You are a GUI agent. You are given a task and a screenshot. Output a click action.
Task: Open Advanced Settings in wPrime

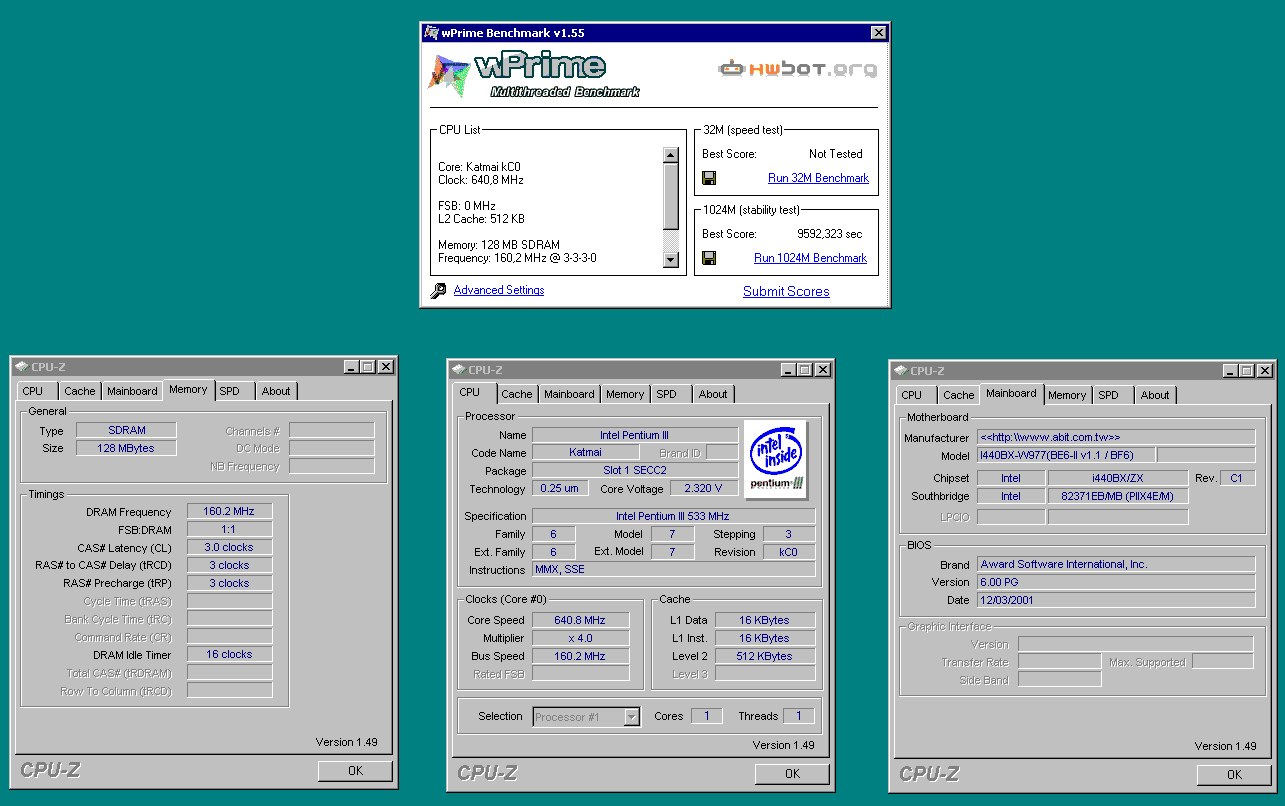[x=499, y=290]
